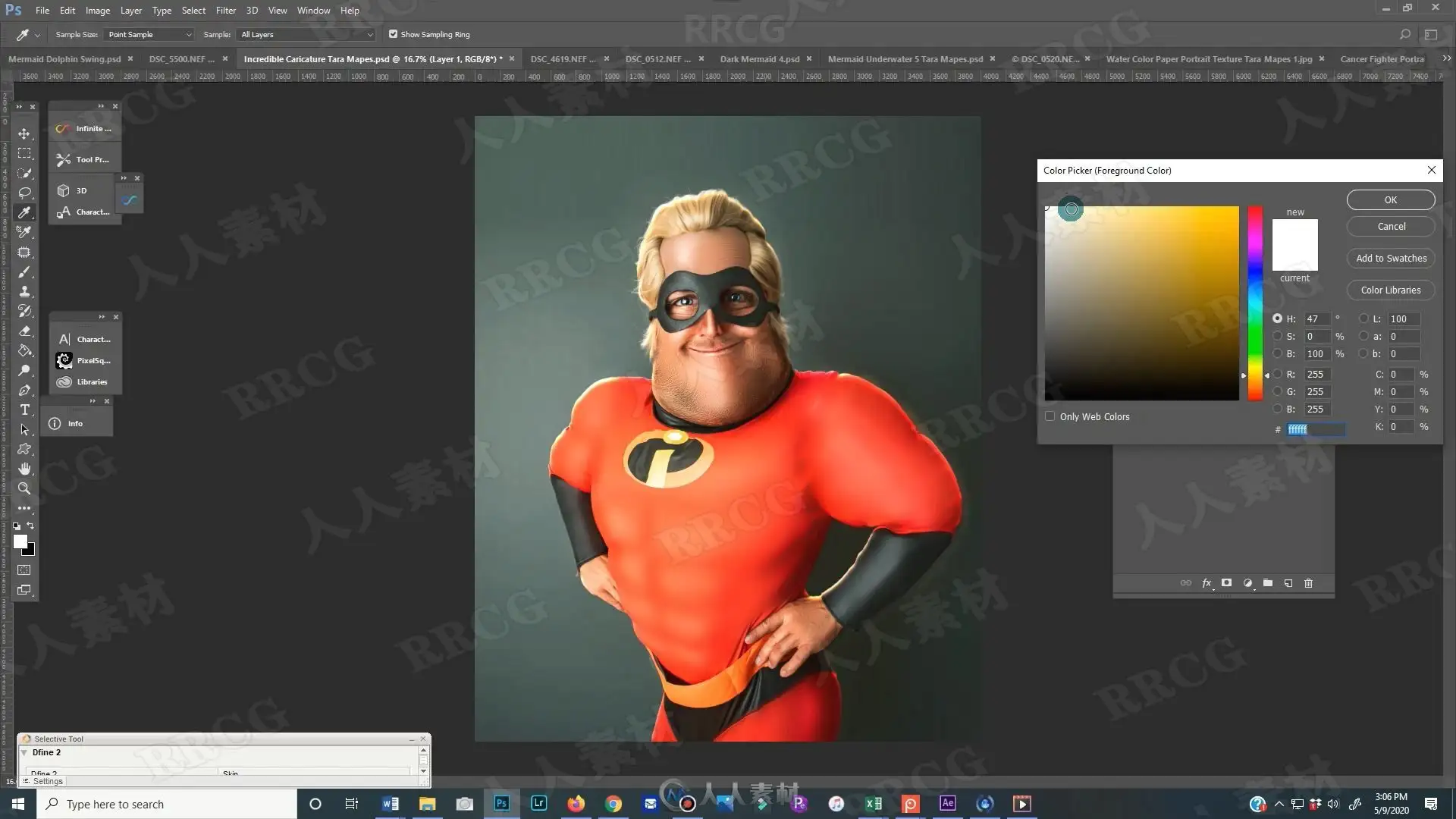Image resolution: width=1456 pixels, height=819 pixels.
Task: Show the hidden document tabs overflow arrows
Action: coord(1446,58)
